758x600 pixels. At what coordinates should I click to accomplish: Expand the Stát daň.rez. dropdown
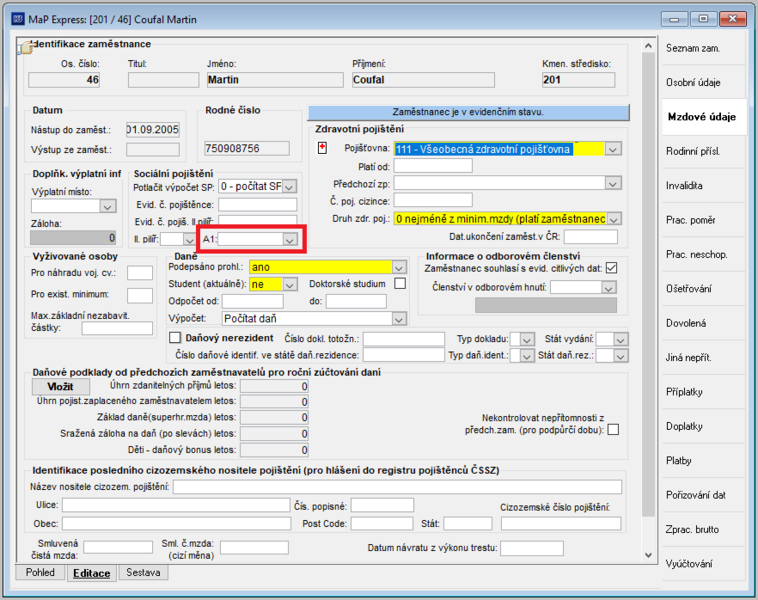coord(620,356)
